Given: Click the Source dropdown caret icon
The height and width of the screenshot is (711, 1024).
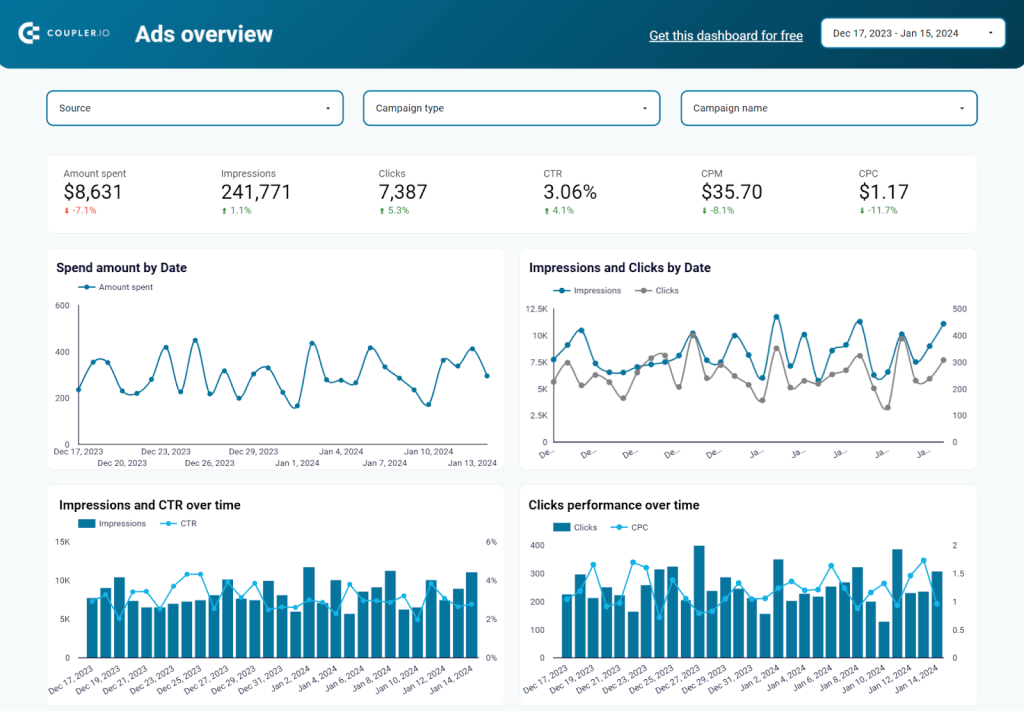Looking at the screenshot, I should click(330, 107).
